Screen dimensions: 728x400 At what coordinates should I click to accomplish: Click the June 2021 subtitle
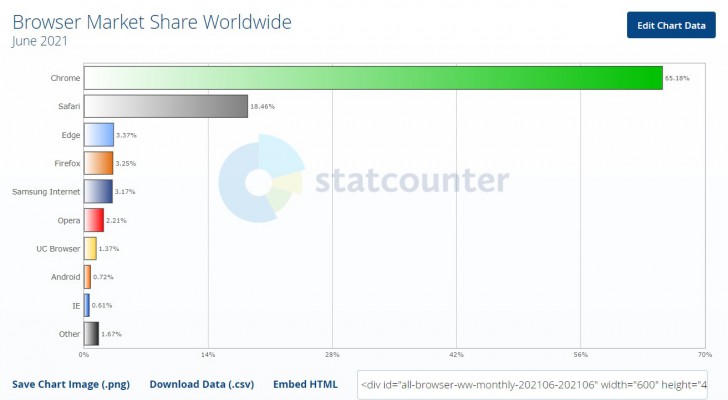pyautogui.click(x=40, y=41)
